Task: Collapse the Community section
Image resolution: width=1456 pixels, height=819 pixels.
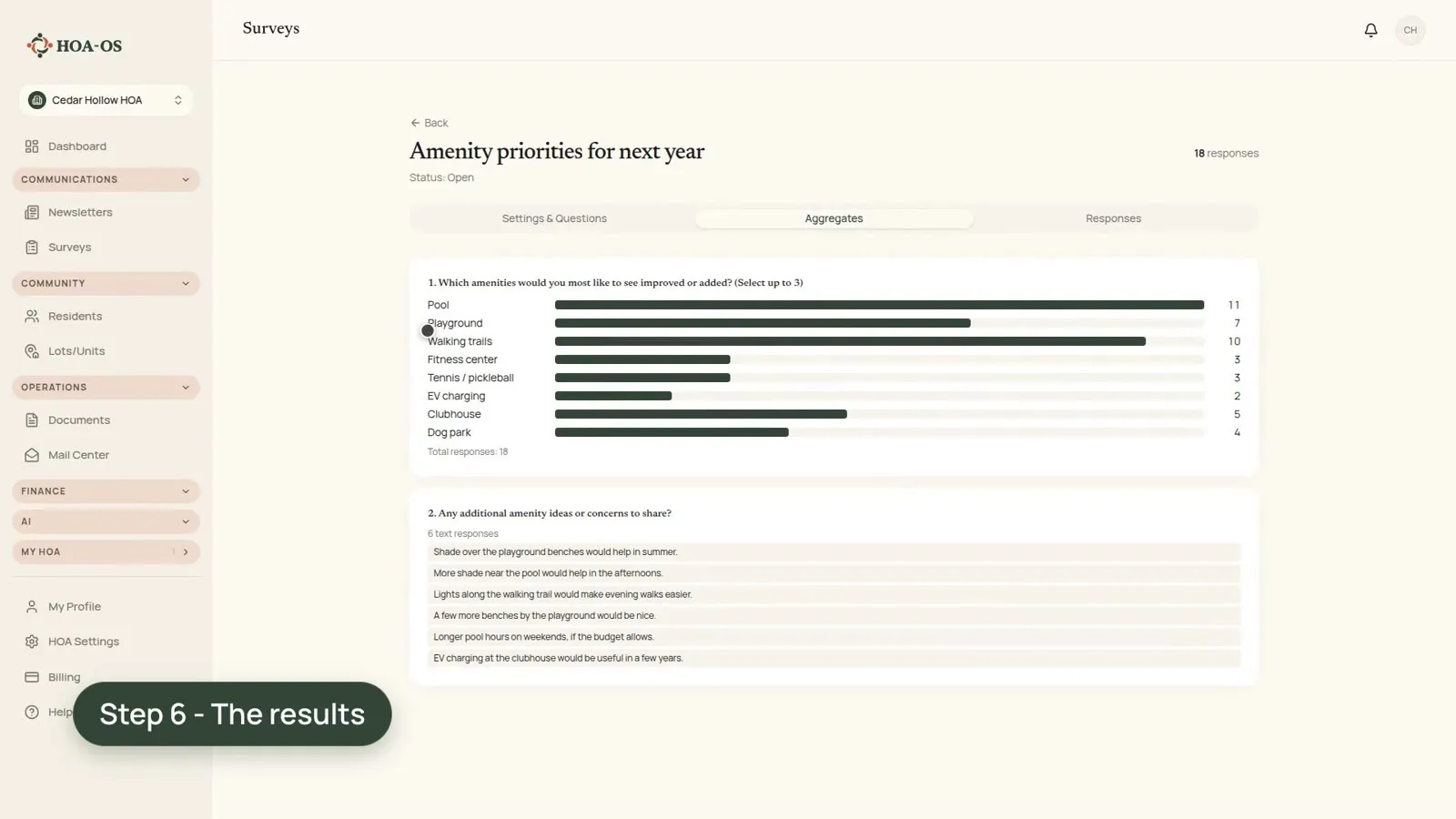Action: click(106, 283)
